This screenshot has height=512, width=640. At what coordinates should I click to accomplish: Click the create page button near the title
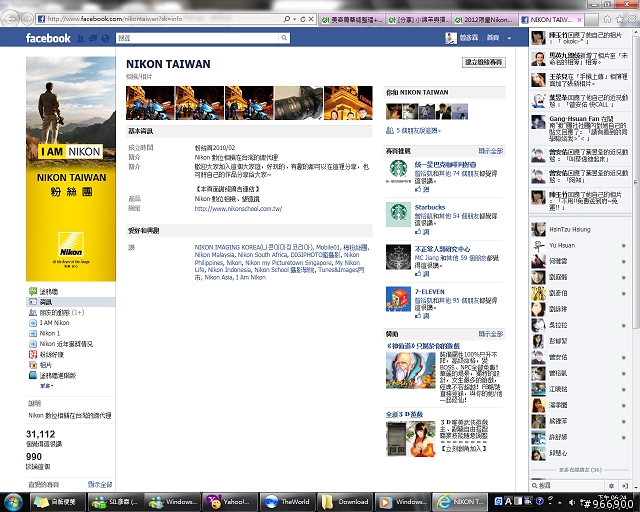click(x=484, y=62)
